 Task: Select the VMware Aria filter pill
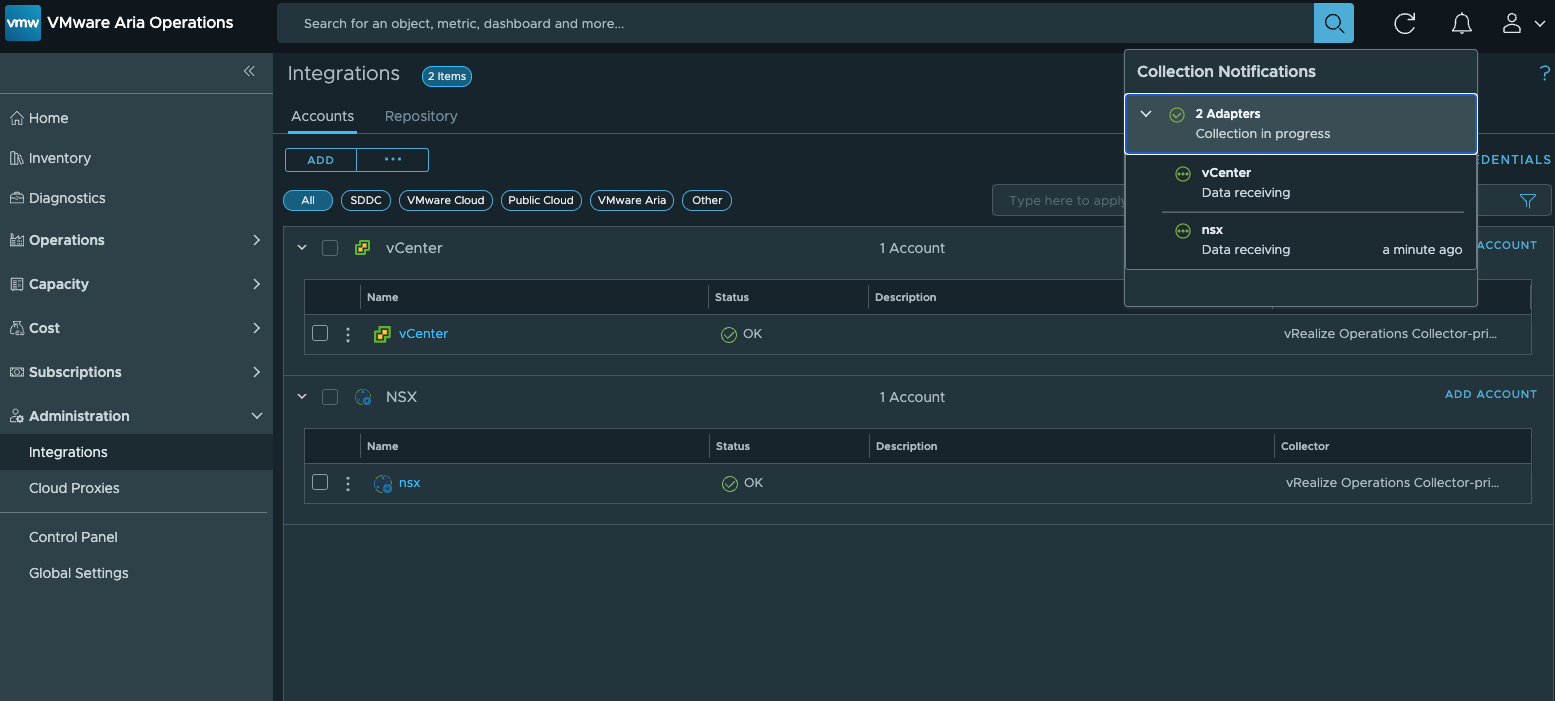click(x=632, y=200)
